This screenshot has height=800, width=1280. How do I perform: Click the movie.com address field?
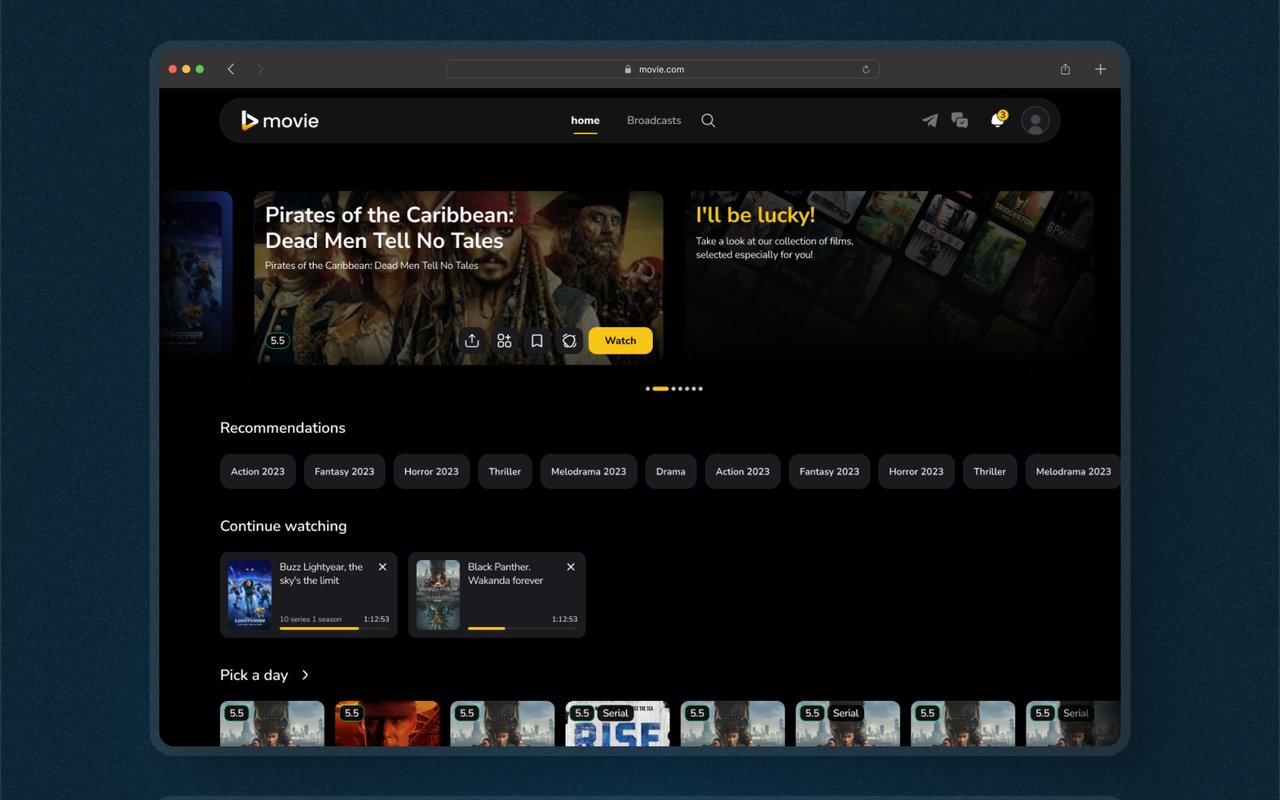pyautogui.click(x=662, y=69)
